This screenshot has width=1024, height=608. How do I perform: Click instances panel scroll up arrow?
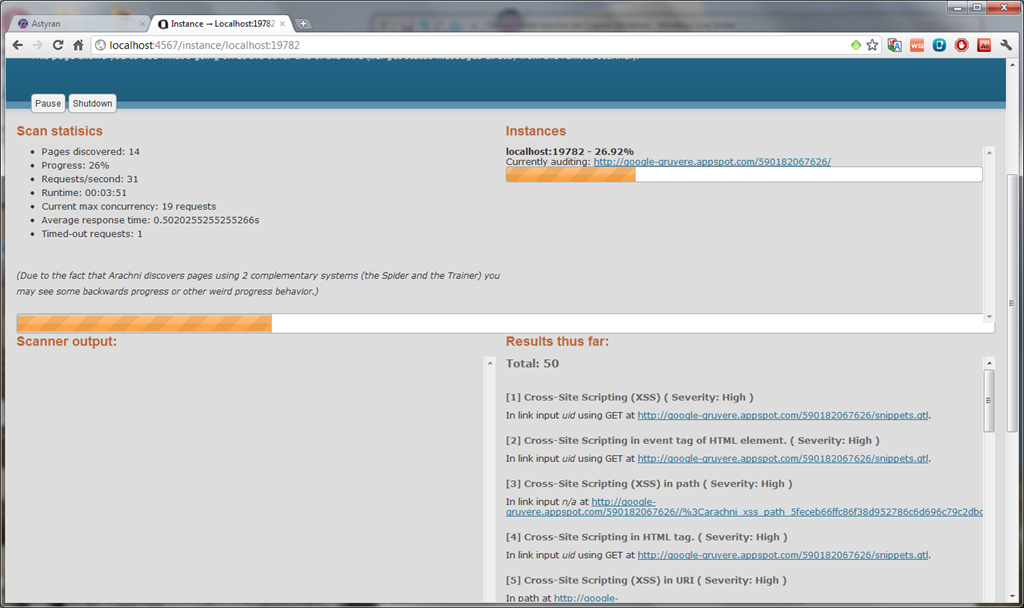[x=989, y=152]
